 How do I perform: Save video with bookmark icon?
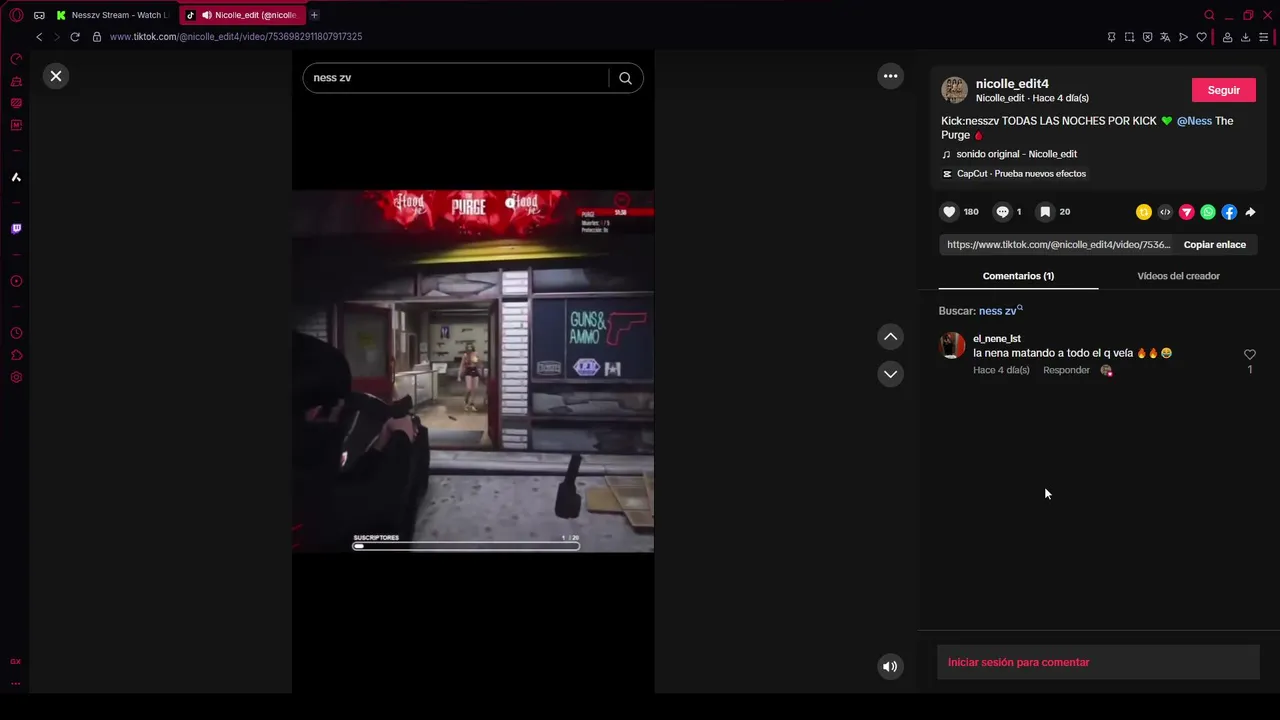1045,212
